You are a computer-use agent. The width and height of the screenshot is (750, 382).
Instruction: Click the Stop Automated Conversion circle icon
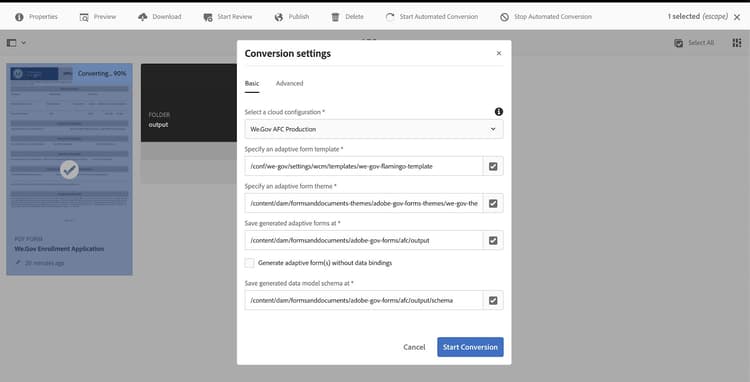tap(504, 17)
